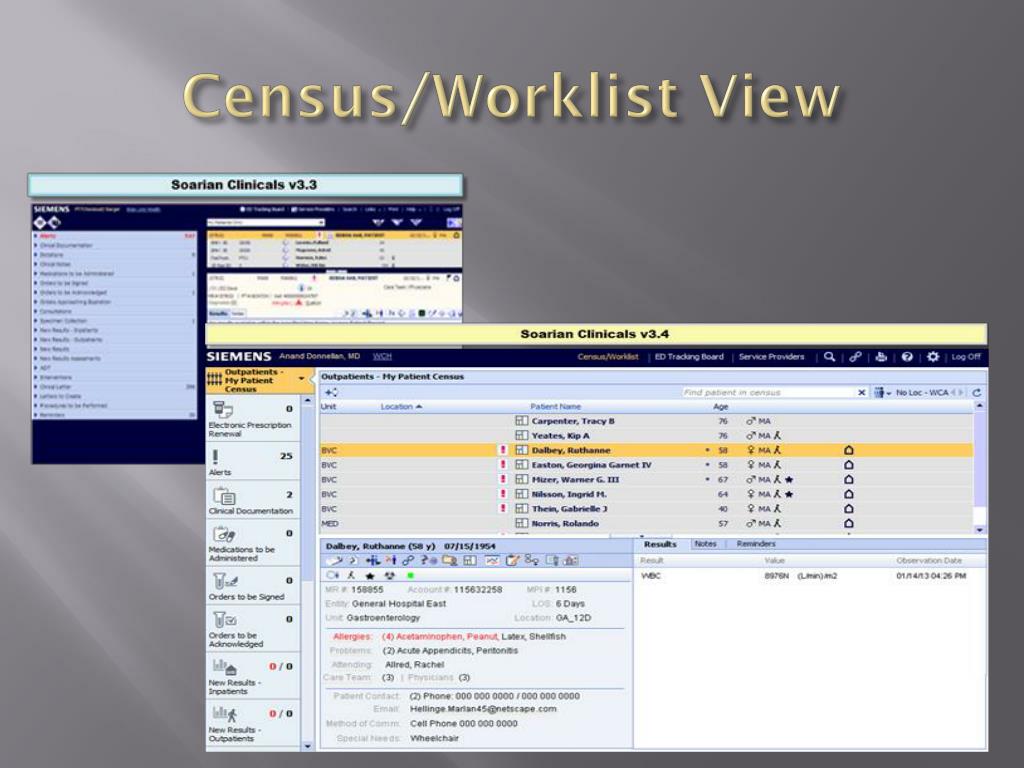Clear the Find patient search with X icon
The image size is (1024, 768).
pyautogui.click(x=861, y=392)
